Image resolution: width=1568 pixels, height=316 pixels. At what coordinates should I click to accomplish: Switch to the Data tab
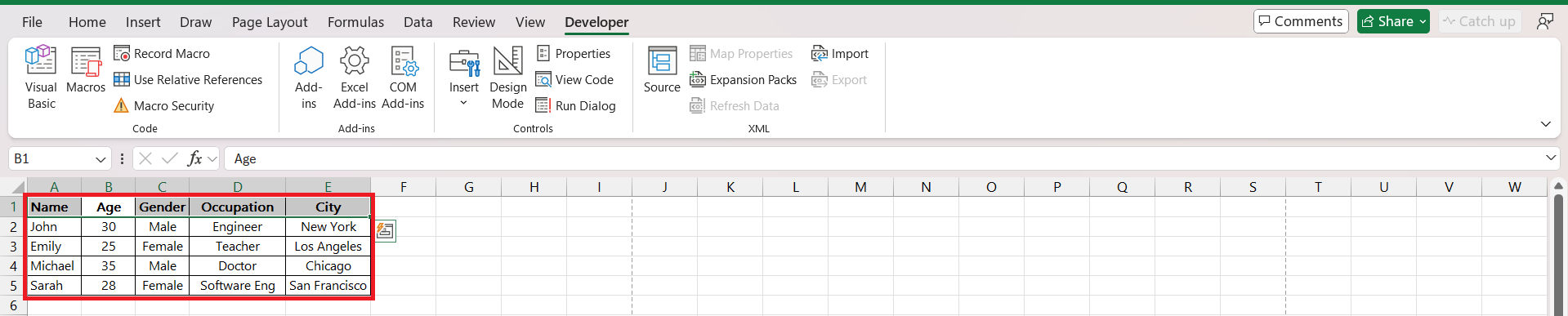pyautogui.click(x=418, y=22)
